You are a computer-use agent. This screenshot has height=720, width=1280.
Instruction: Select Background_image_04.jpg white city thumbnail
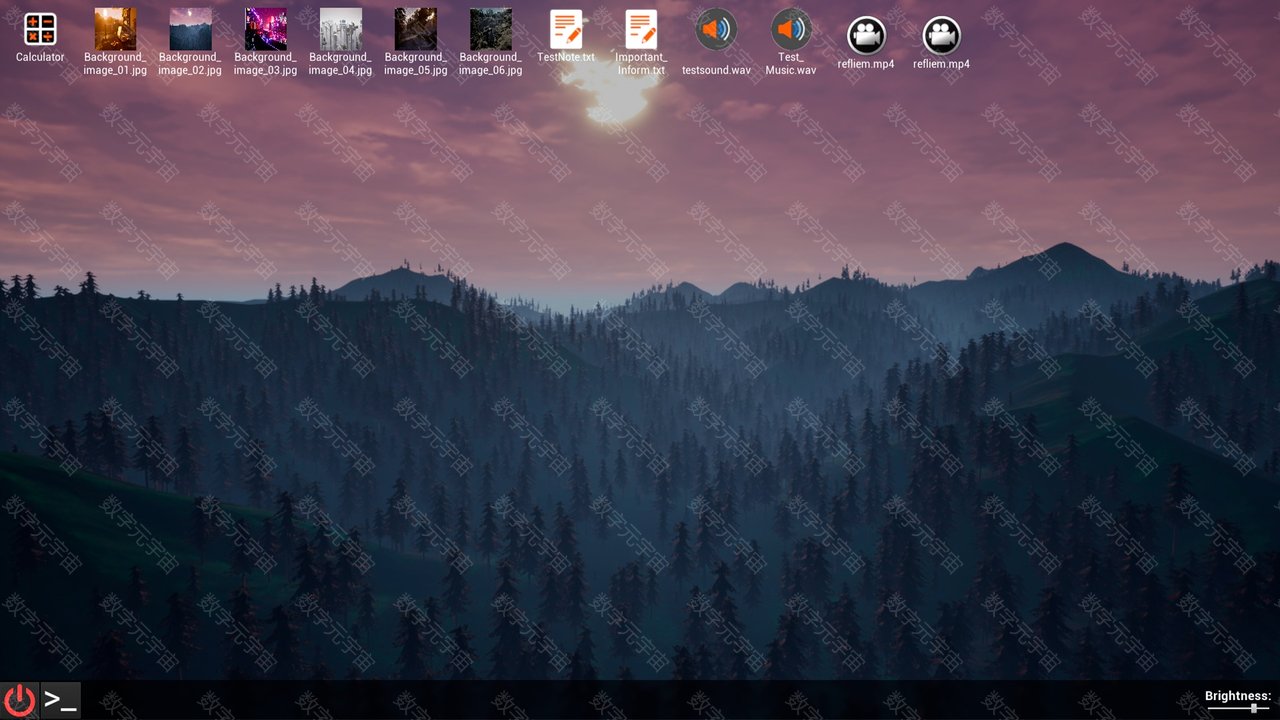click(x=340, y=29)
